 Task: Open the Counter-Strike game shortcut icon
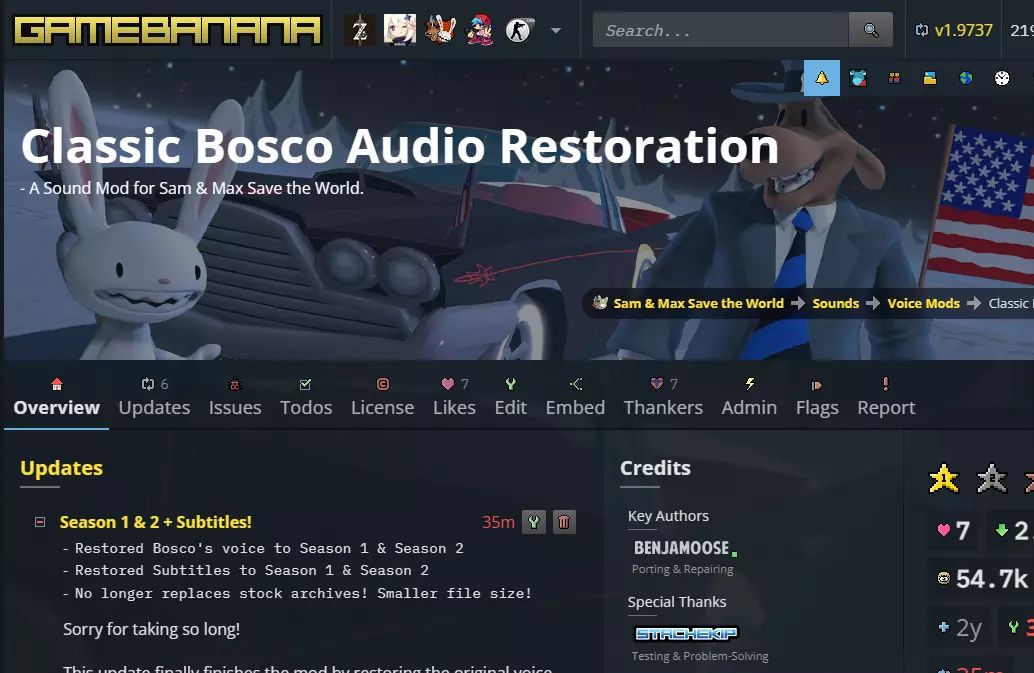click(x=519, y=30)
